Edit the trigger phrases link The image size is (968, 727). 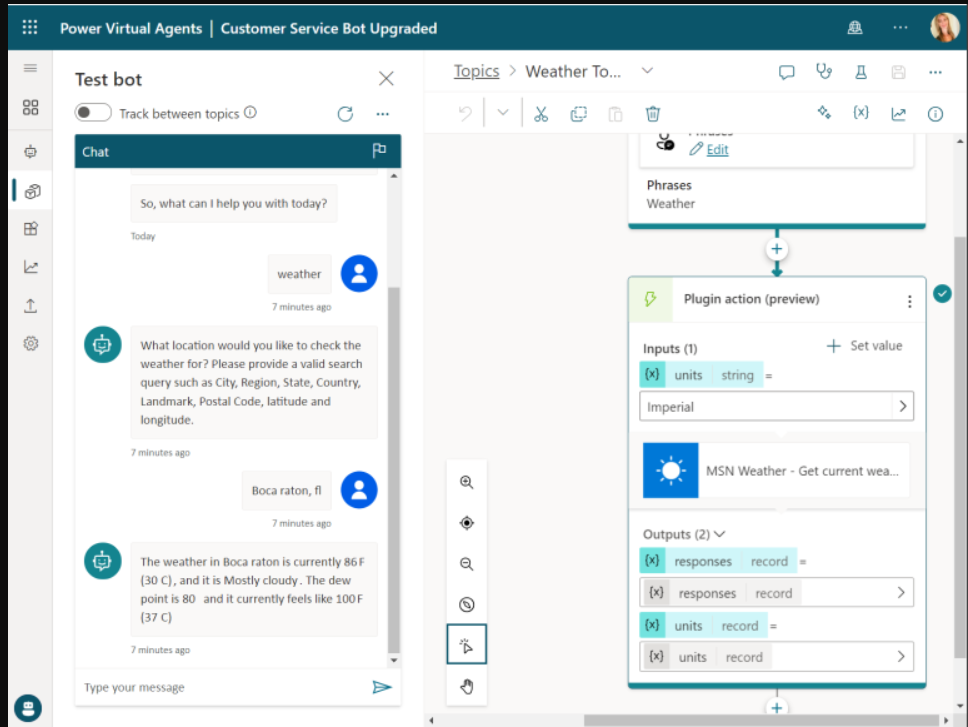point(717,149)
